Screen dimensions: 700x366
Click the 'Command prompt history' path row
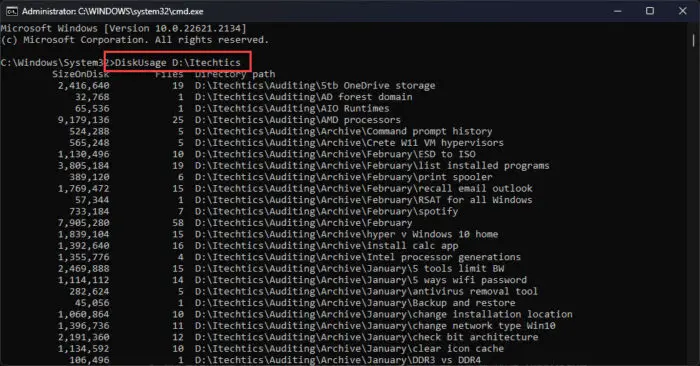coord(344,131)
